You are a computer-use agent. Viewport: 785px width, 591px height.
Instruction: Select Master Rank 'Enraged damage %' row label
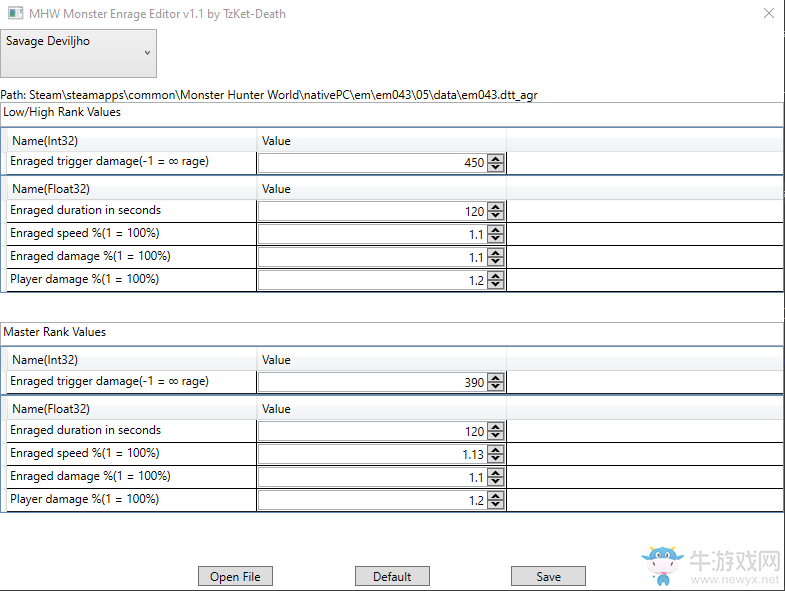point(90,476)
